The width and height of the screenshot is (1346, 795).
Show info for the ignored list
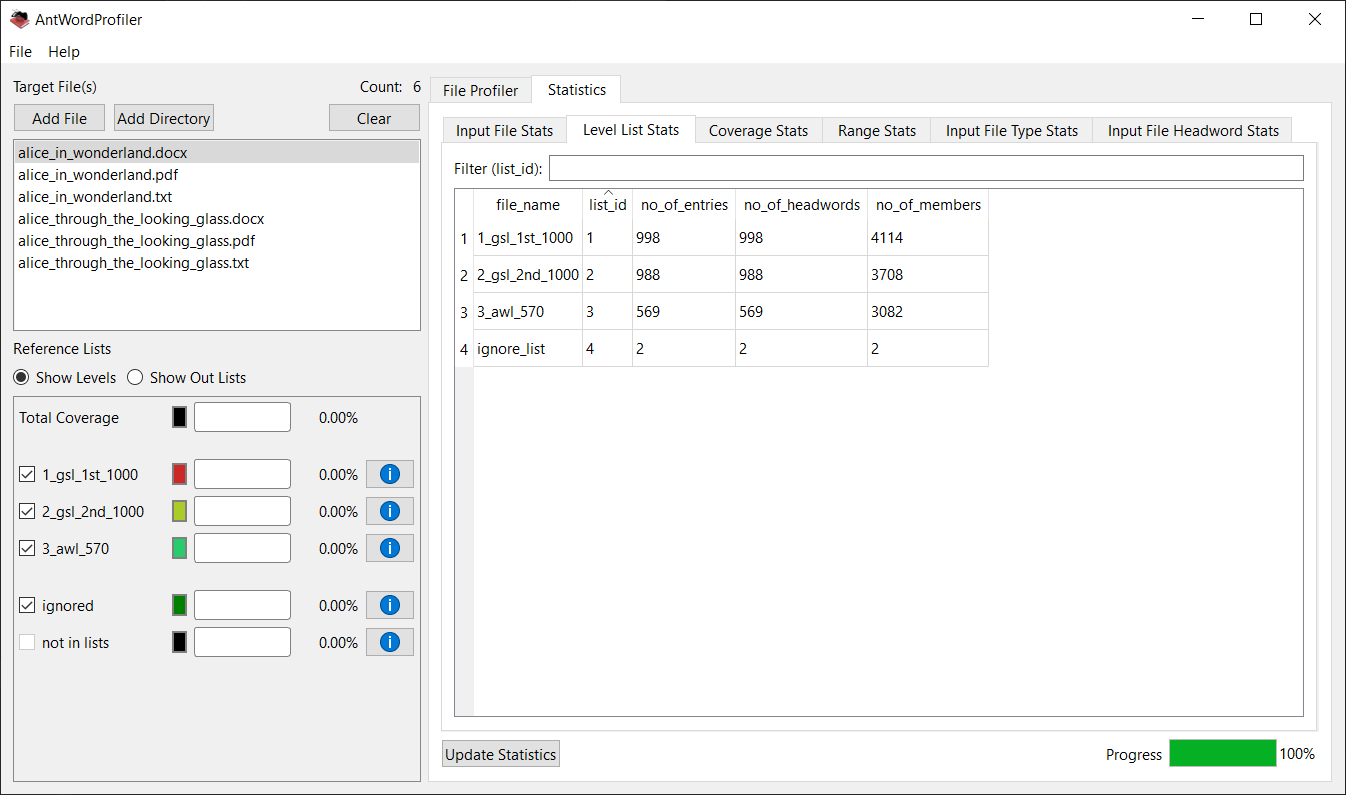389,605
